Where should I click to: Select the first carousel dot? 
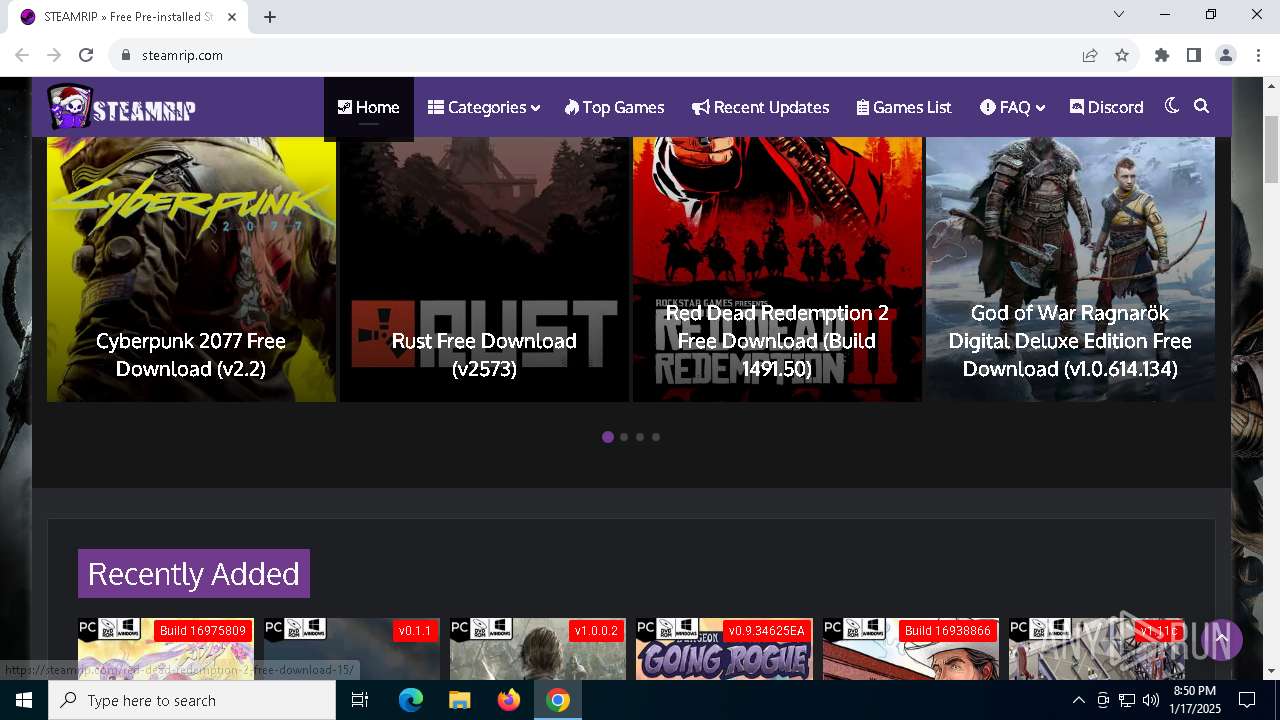(608, 437)
